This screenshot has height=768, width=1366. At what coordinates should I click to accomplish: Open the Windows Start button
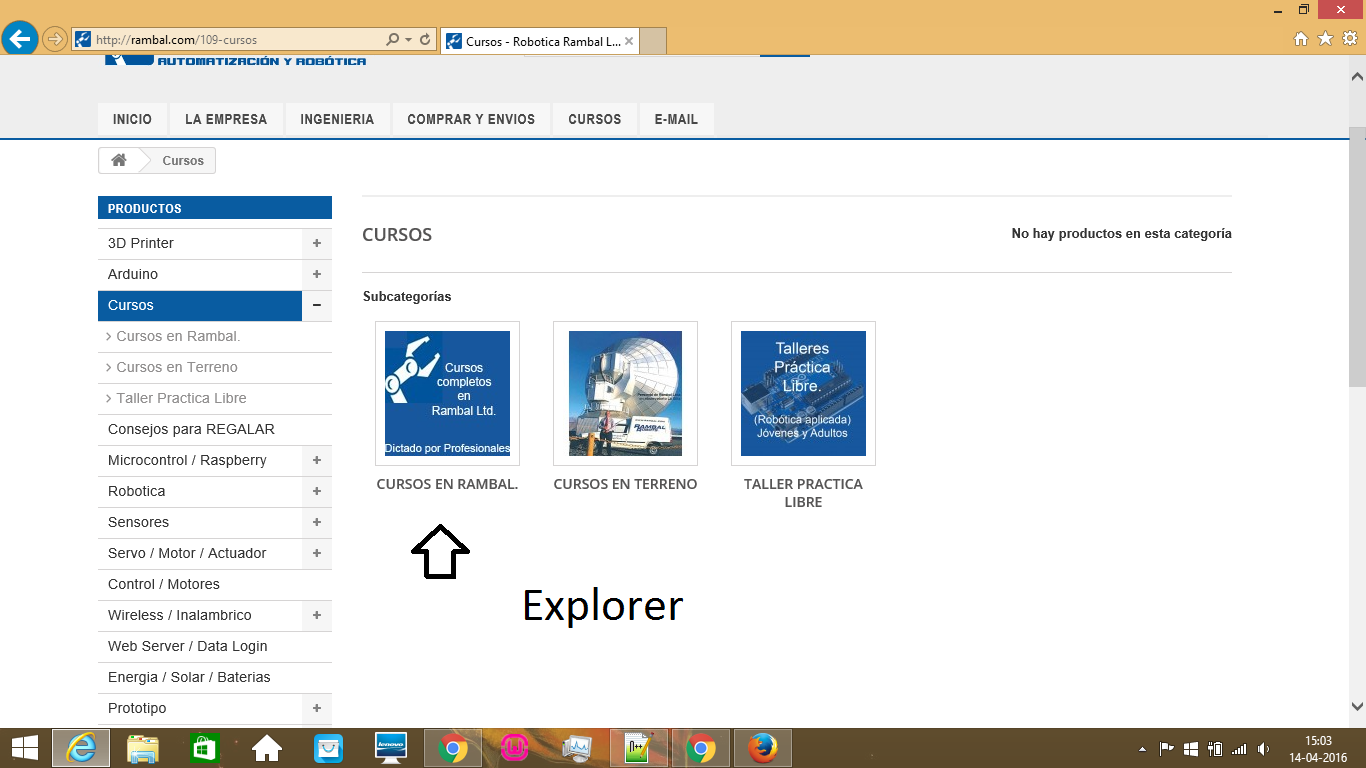24,748
